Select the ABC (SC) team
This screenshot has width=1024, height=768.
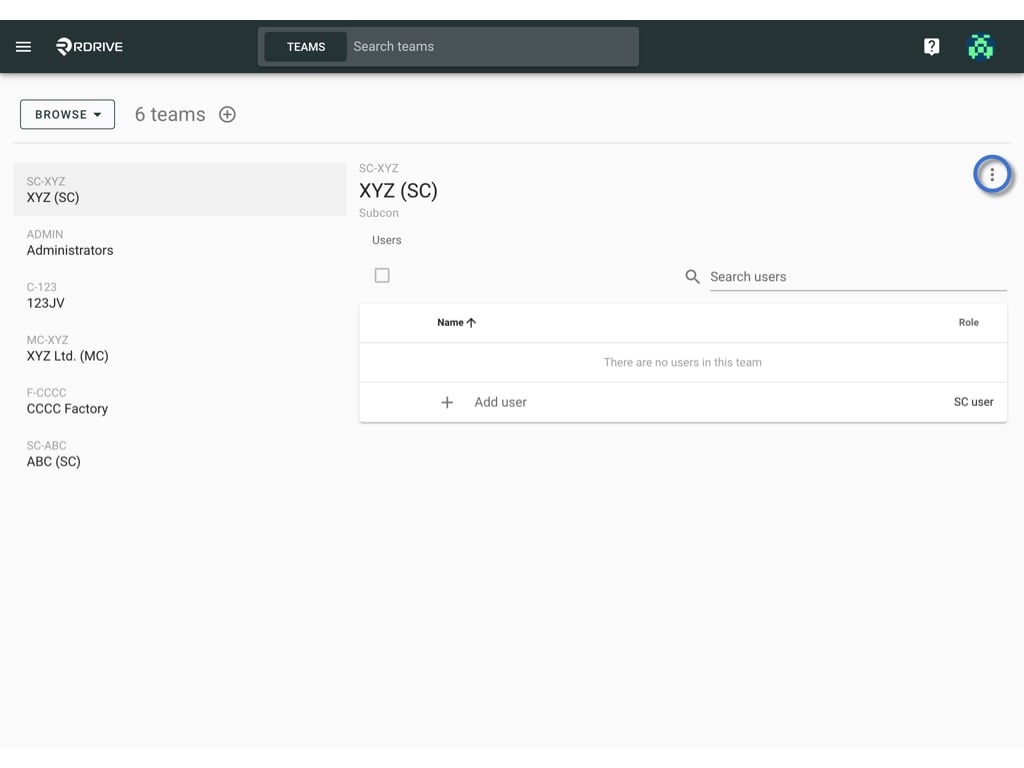coord(180,454)
